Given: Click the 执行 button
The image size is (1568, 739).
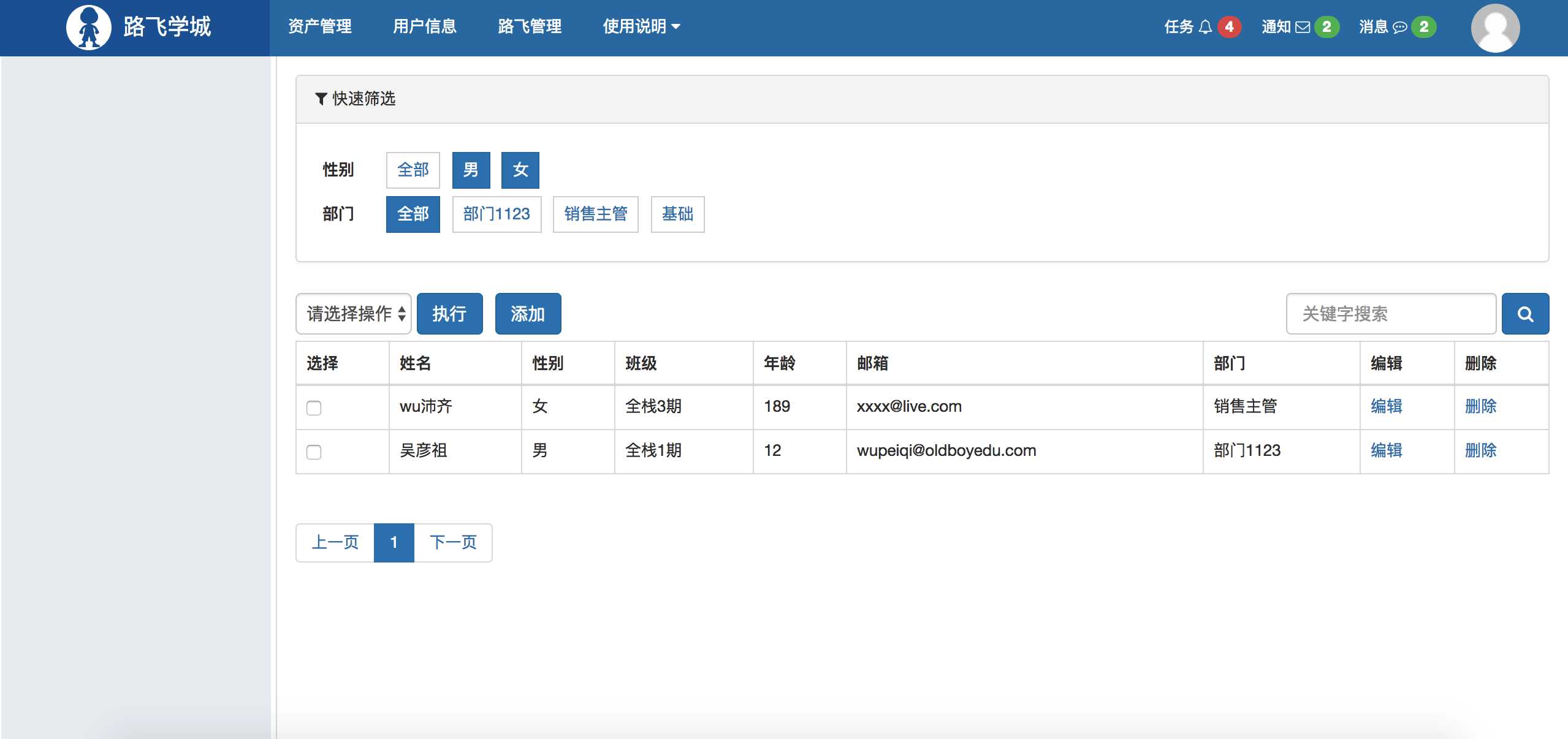Looking at the screenshot, I should point(449,314).
